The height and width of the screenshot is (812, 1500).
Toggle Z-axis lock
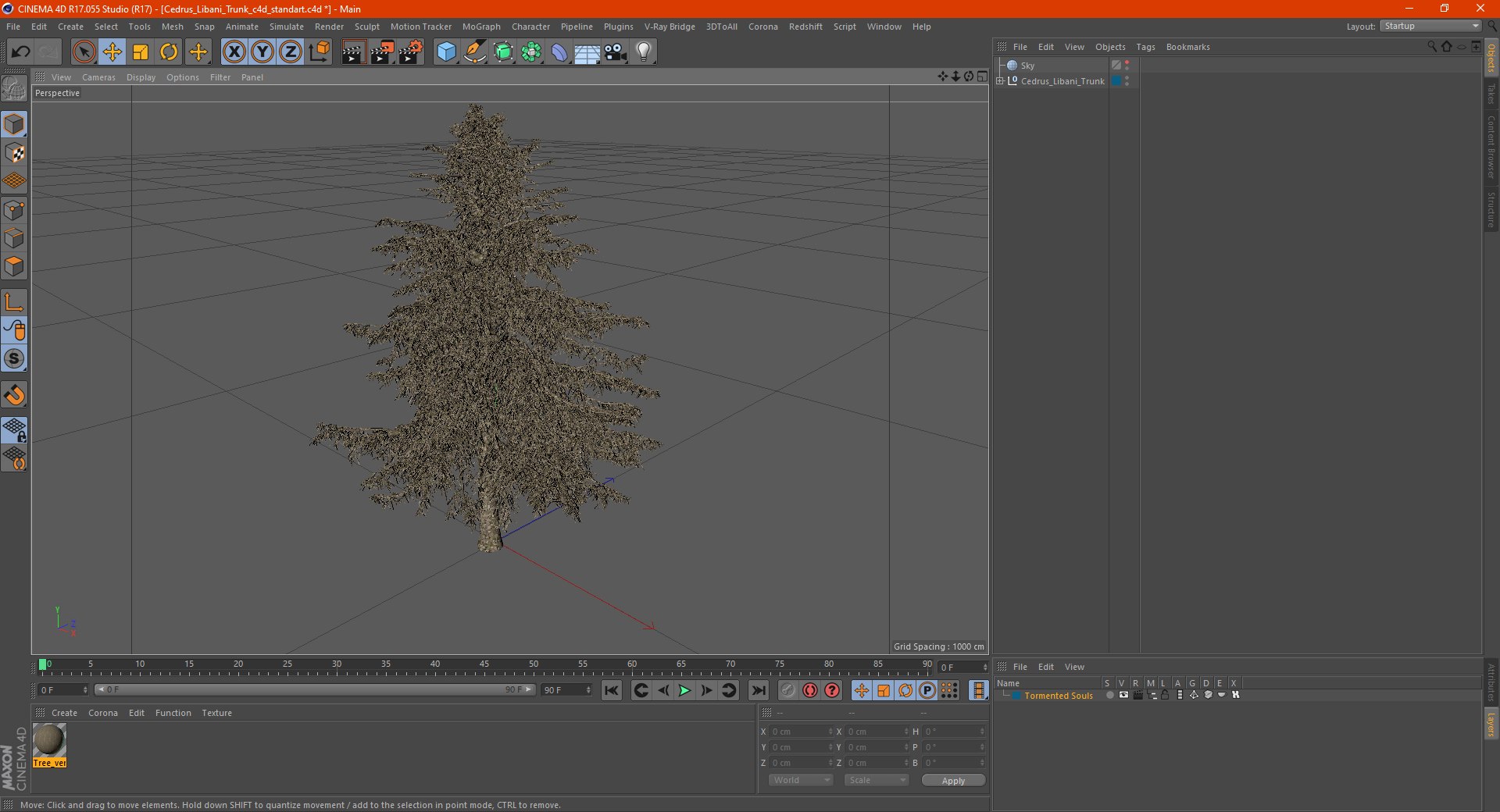(291, 52)
